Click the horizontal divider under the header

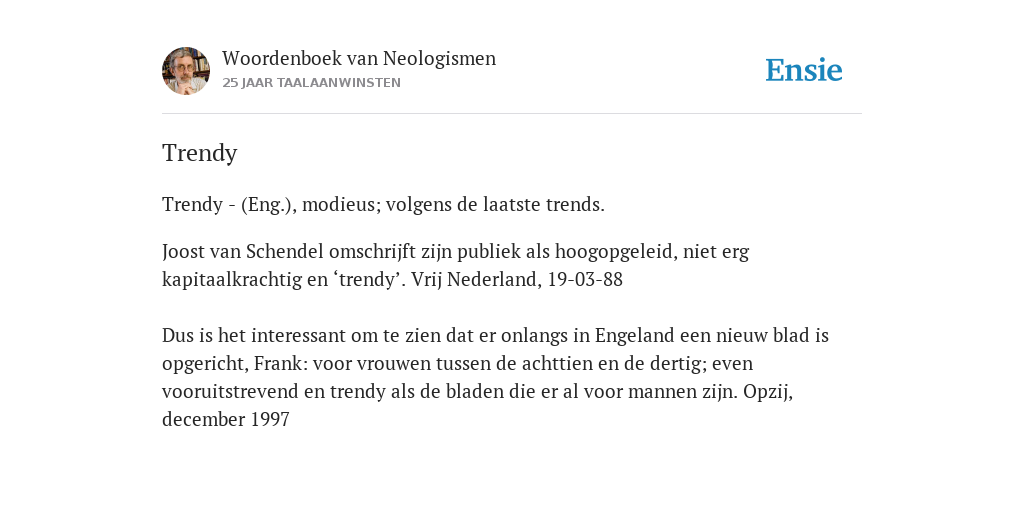pos(512,114)
